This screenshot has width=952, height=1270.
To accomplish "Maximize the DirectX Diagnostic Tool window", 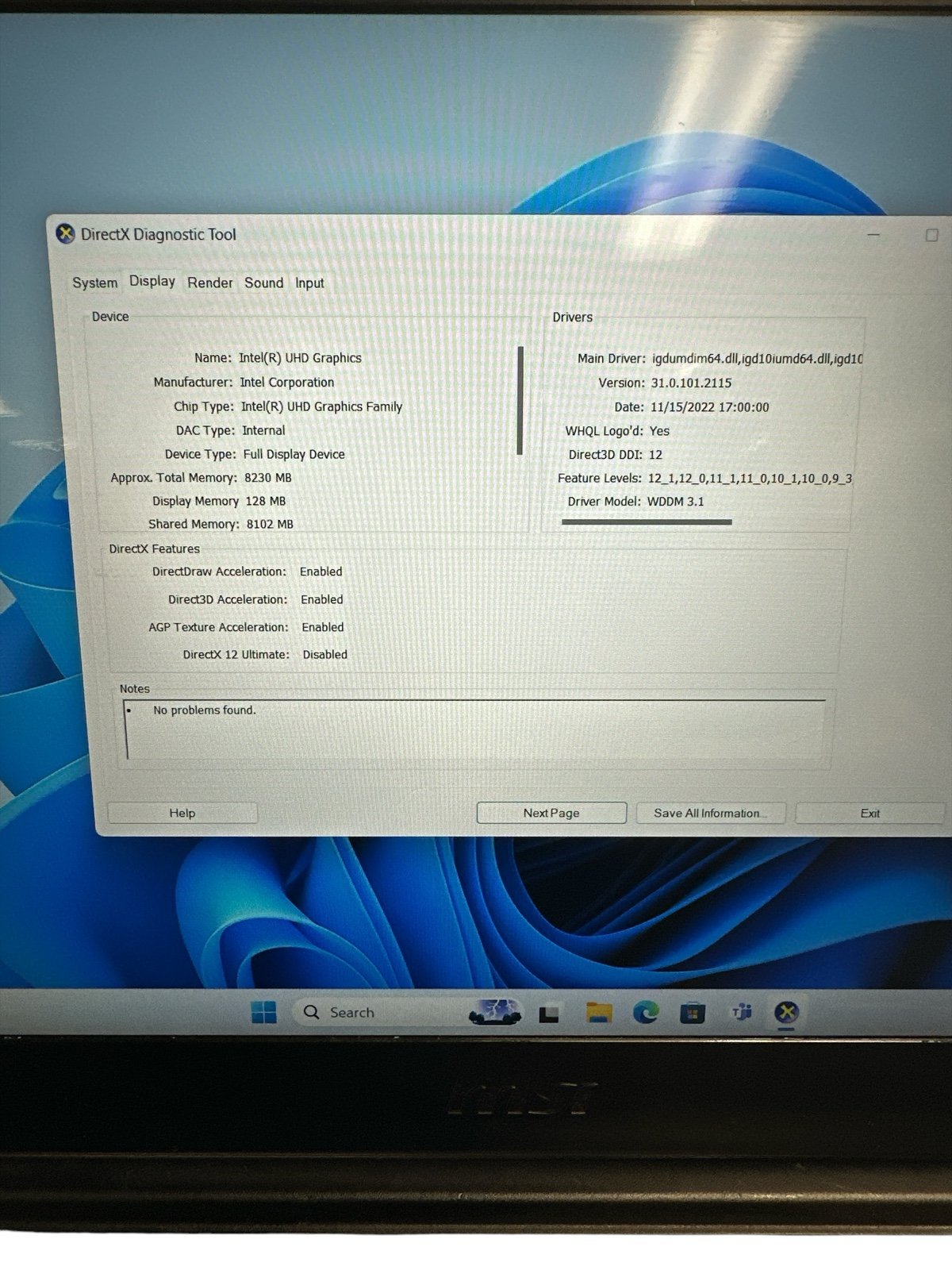I will (x=932, y=236).
